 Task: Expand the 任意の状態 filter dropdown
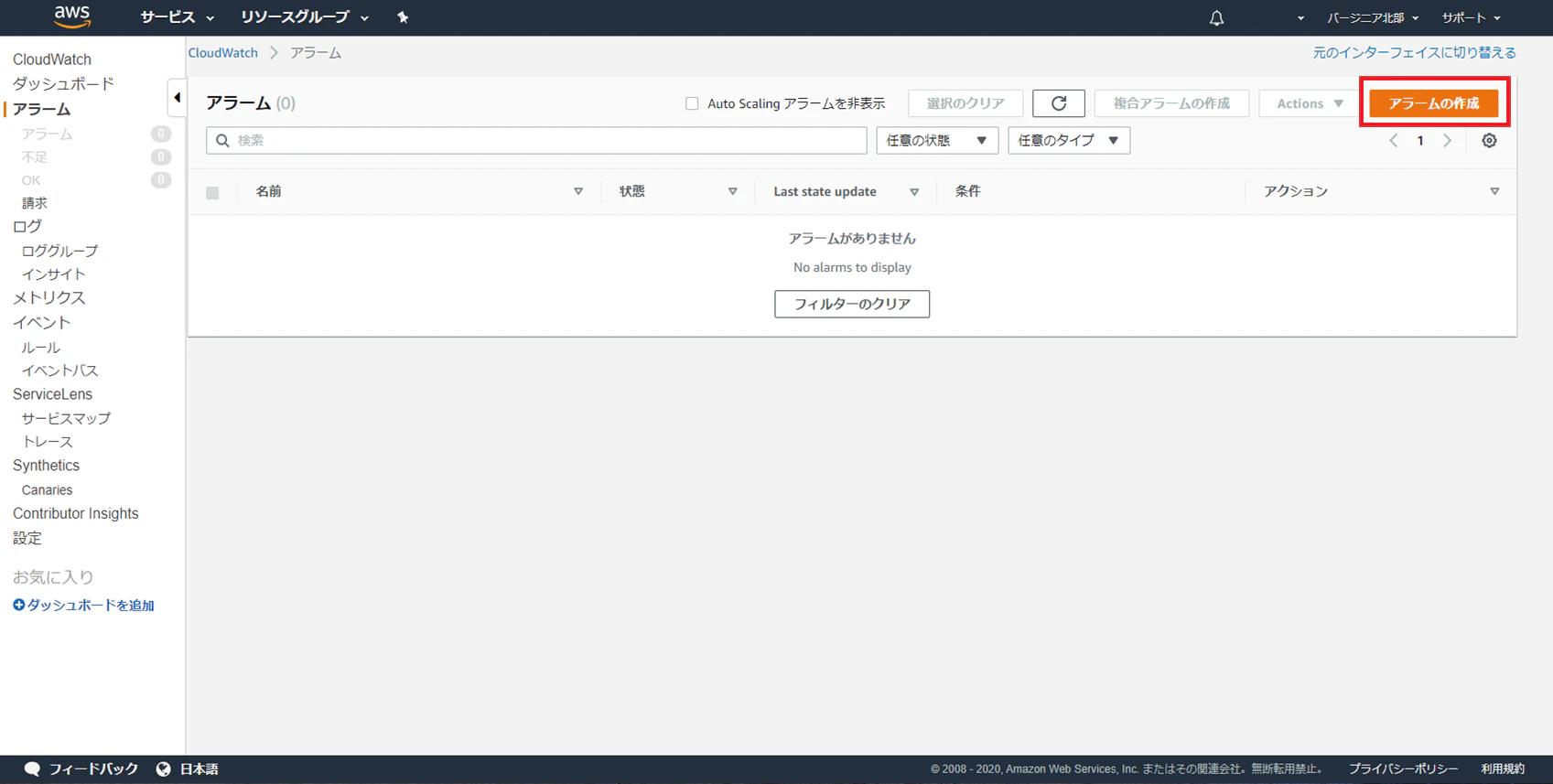tap(937, 140)
